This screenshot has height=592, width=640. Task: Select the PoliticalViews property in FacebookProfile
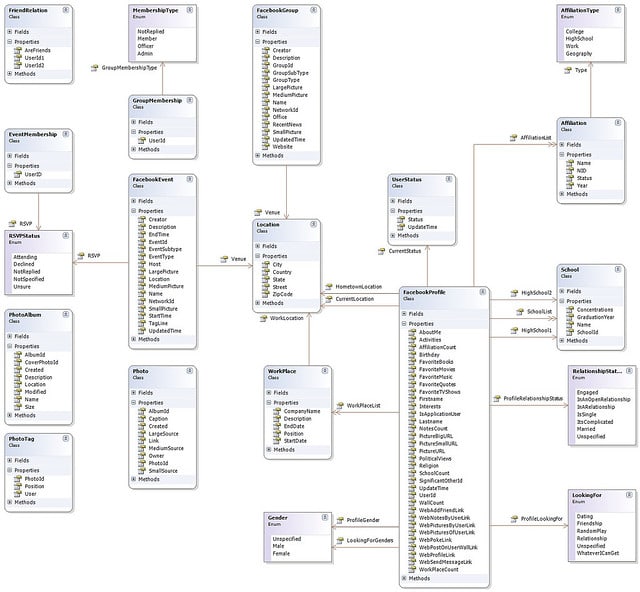[x=436, y=458]
